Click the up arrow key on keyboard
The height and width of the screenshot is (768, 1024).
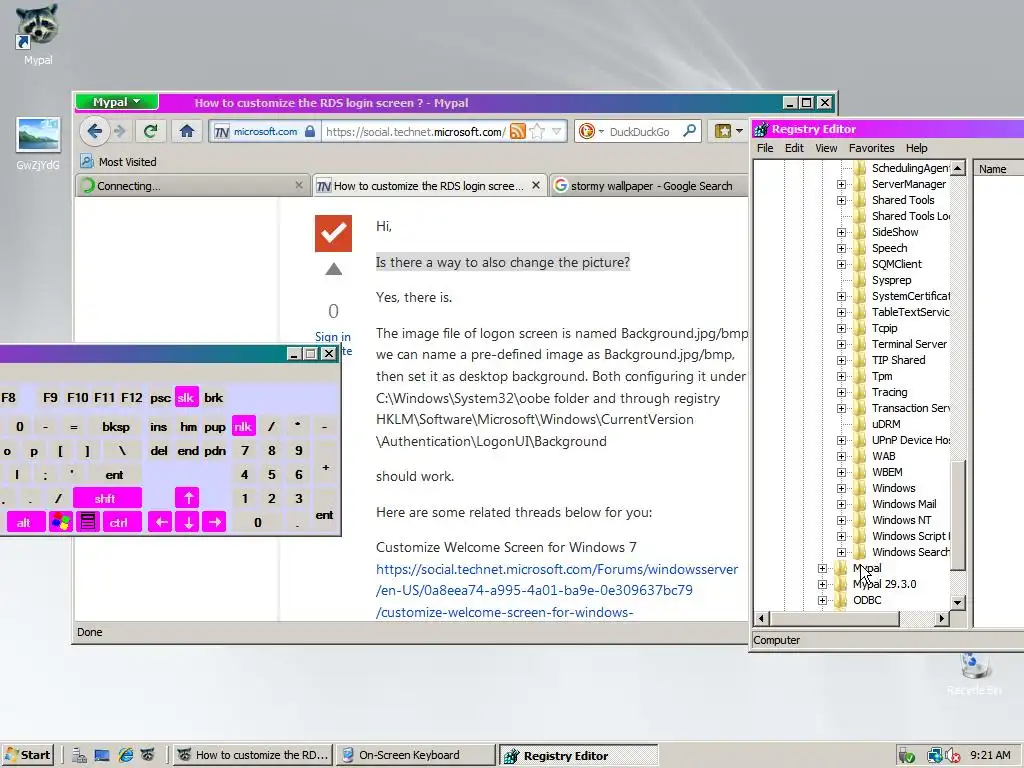(x=187, y=498)
